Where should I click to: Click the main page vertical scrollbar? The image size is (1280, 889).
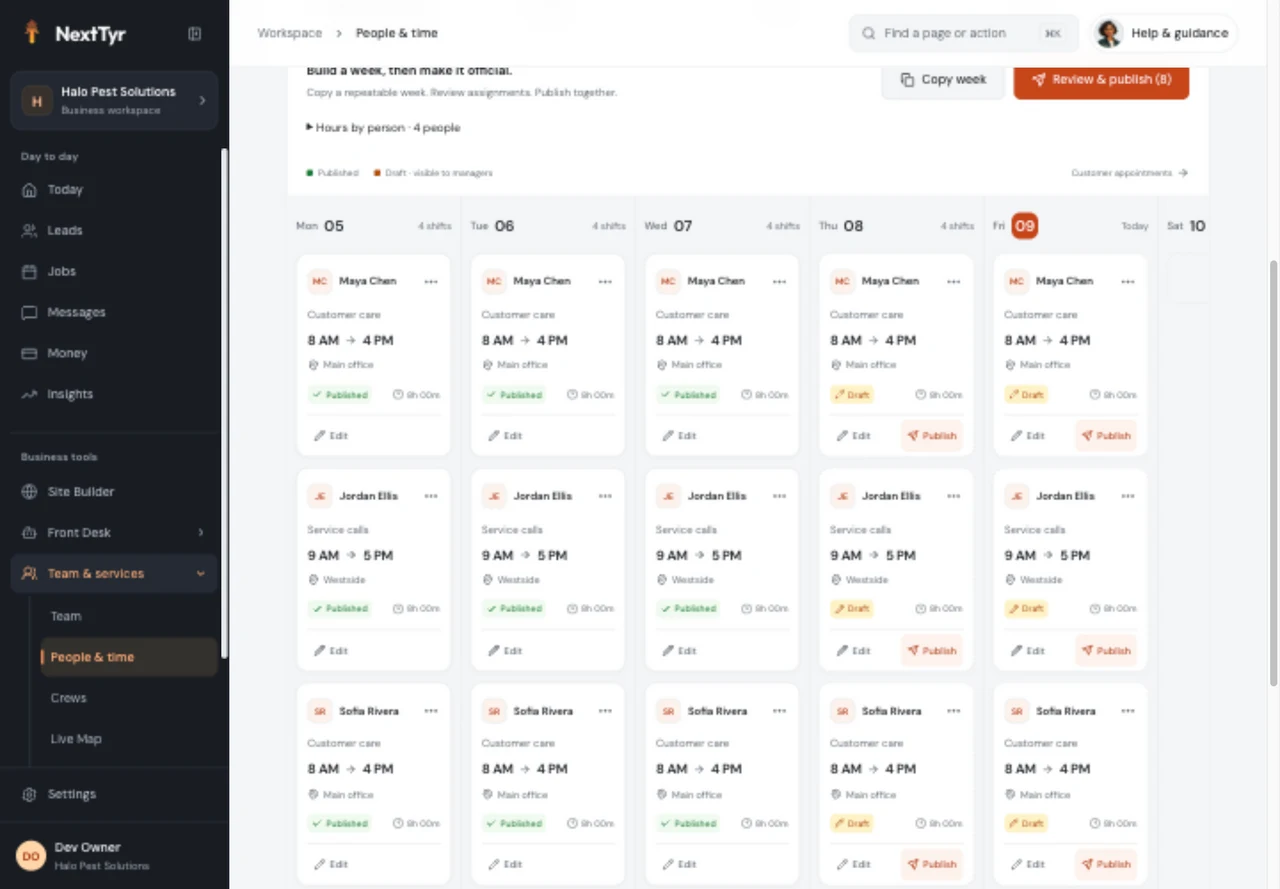(1273, 474)
